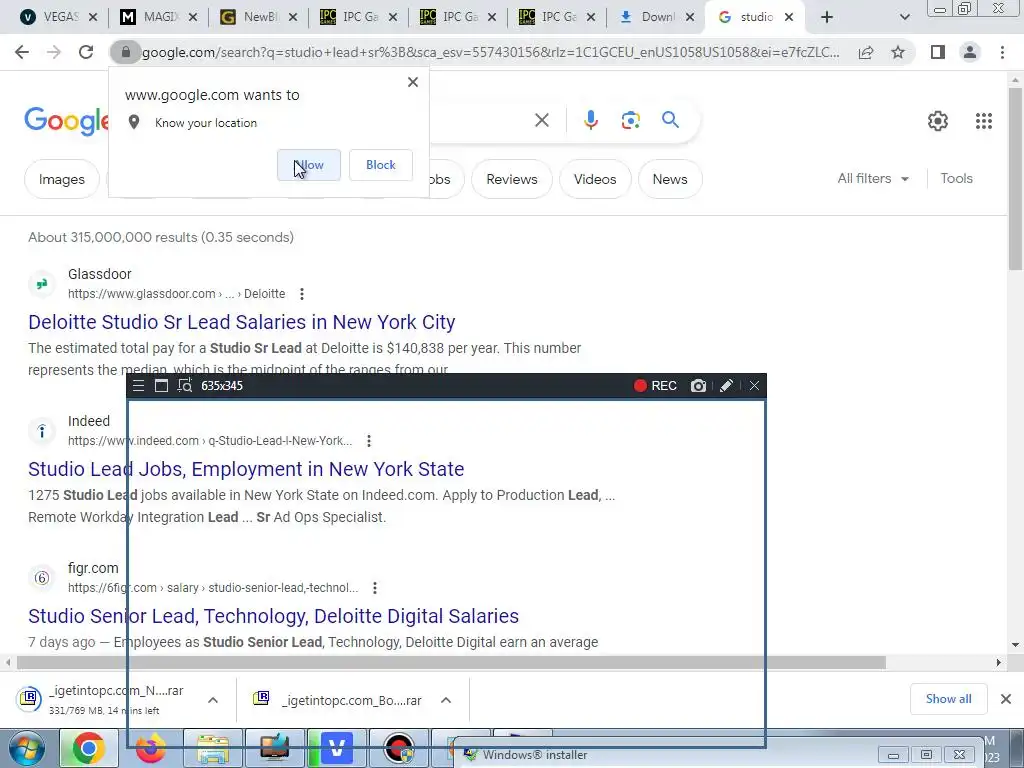The height and width of the screenshot is (768, 1024).
Task: Switch recorder to full screen mode
Action: pyautogui.click(x=161, y=386)
